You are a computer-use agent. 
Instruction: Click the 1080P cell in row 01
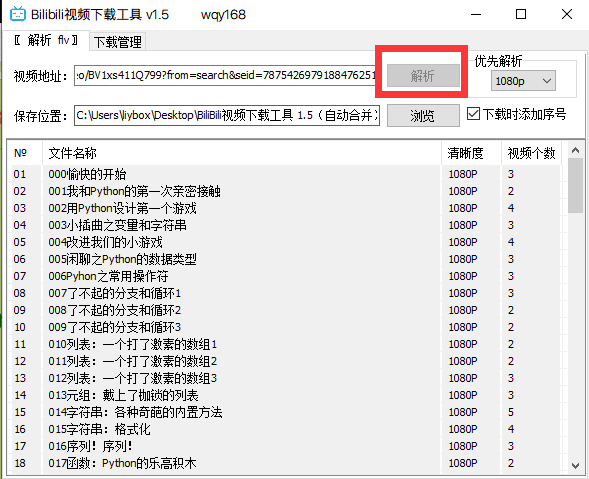(x=463, y=174)
